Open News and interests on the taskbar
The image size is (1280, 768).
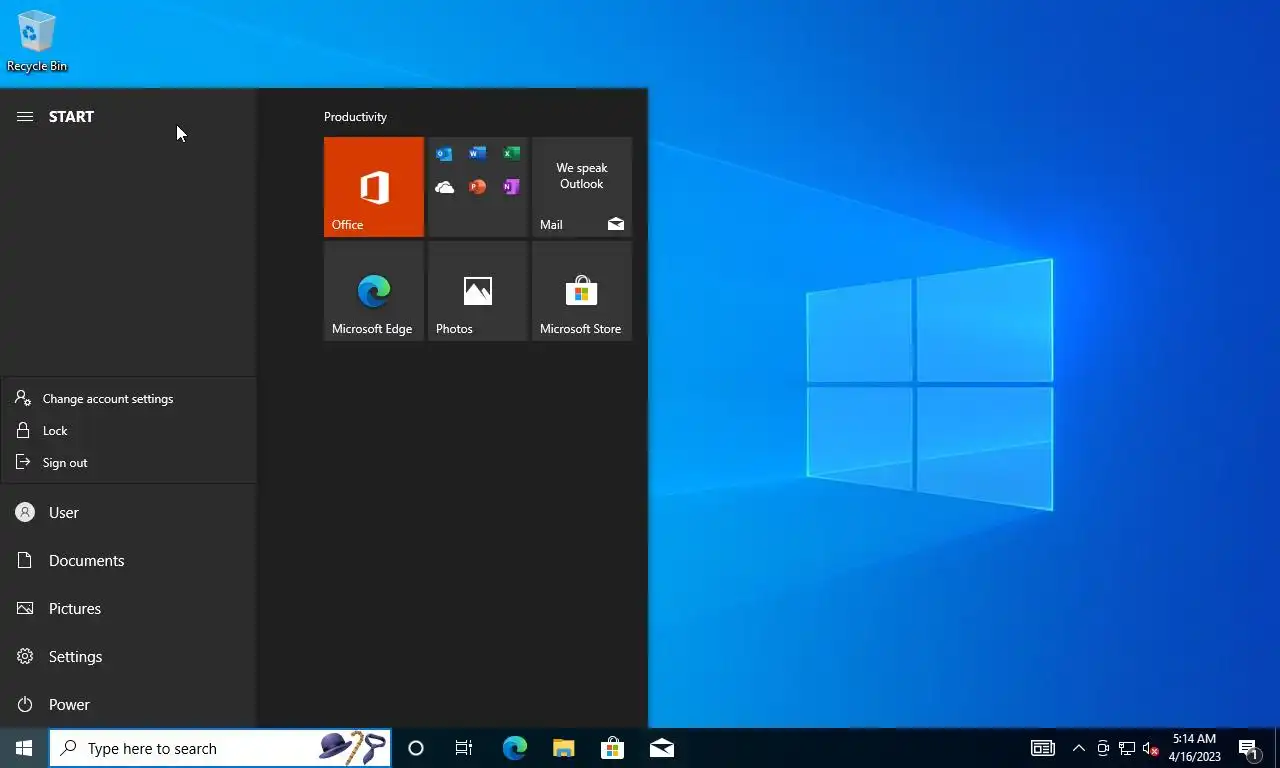click(1043, 748)
